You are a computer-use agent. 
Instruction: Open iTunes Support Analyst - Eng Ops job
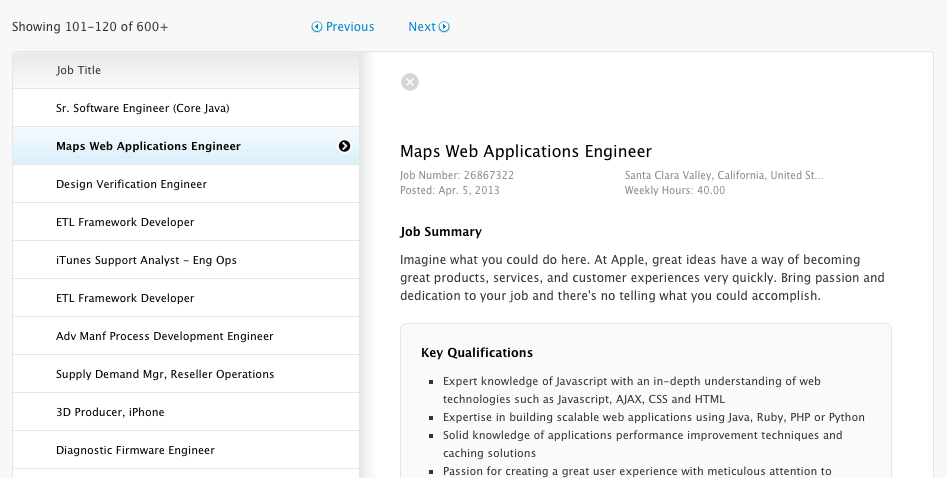coord(146,260)
